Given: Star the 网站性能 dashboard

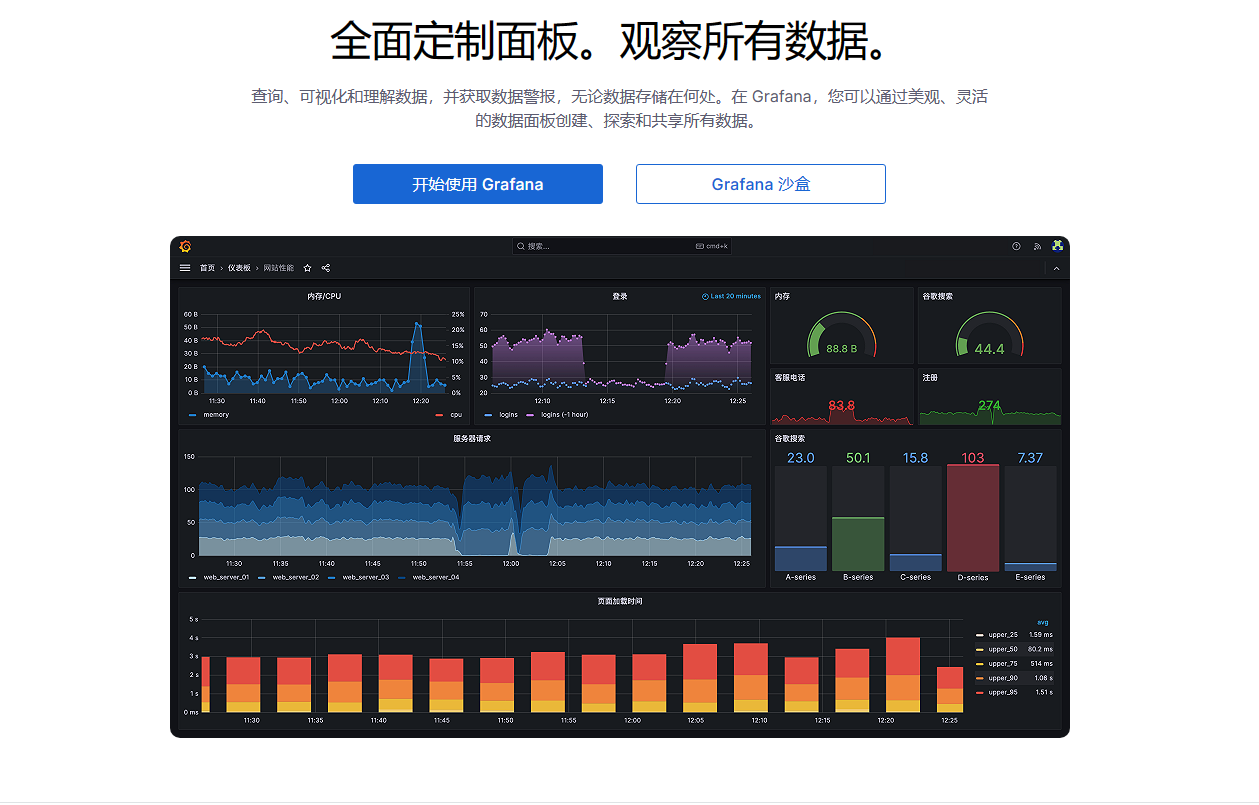Looking at the screenshot, I should 307,268.
